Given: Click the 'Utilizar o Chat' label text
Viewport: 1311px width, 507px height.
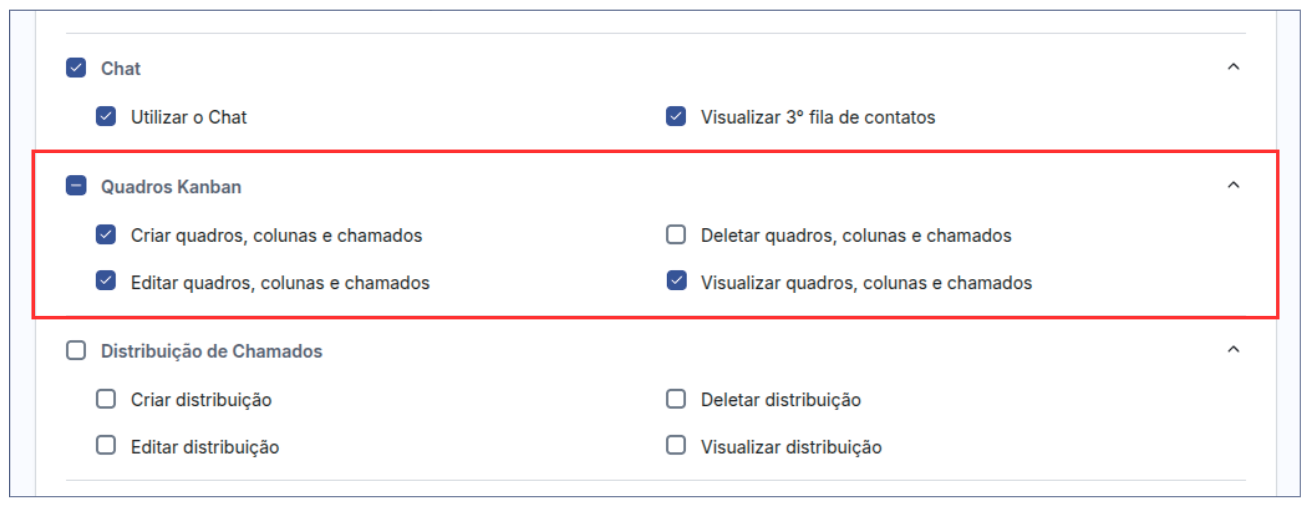Looking at the screenshot, I should [x=189, y=118].
